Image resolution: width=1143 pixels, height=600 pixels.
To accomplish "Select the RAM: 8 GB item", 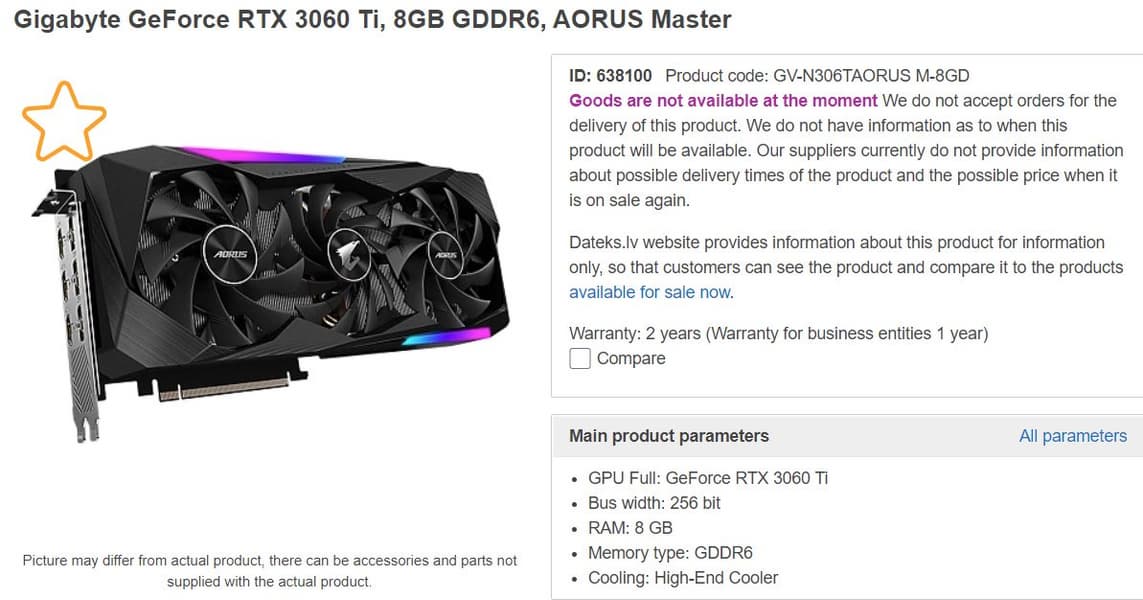I will [x=630, y=528].
